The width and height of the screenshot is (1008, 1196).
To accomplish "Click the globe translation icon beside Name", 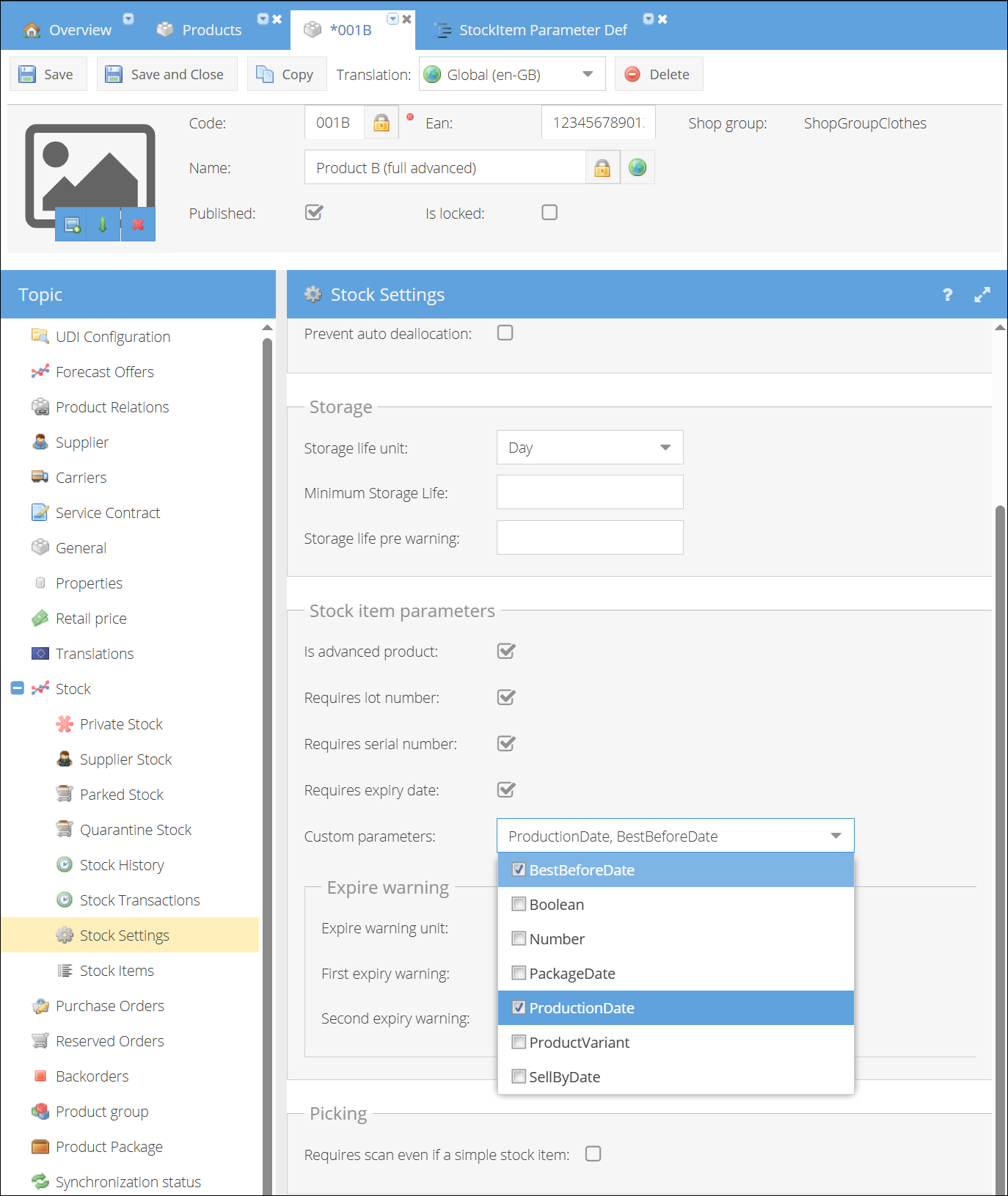I will (638, 168).
